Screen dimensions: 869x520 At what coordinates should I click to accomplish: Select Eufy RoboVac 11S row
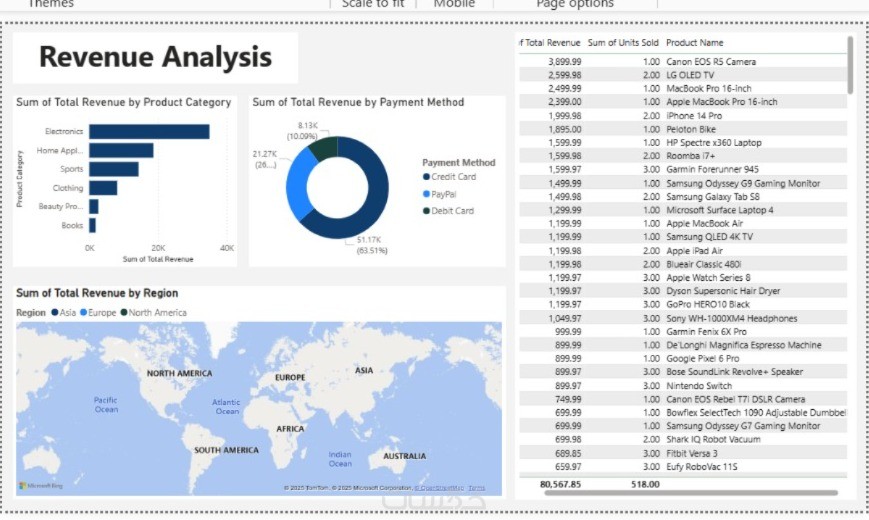click(683, 467)
